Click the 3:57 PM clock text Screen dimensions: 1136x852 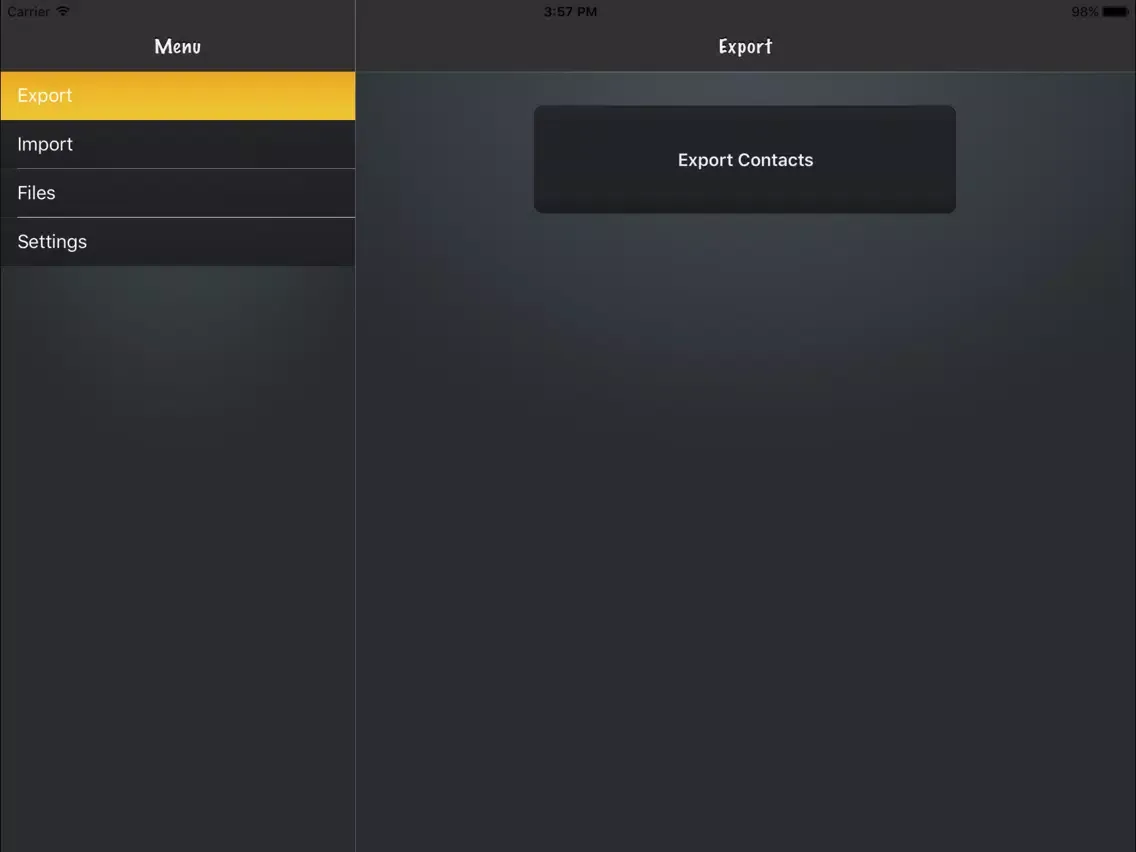coord(570,12)
